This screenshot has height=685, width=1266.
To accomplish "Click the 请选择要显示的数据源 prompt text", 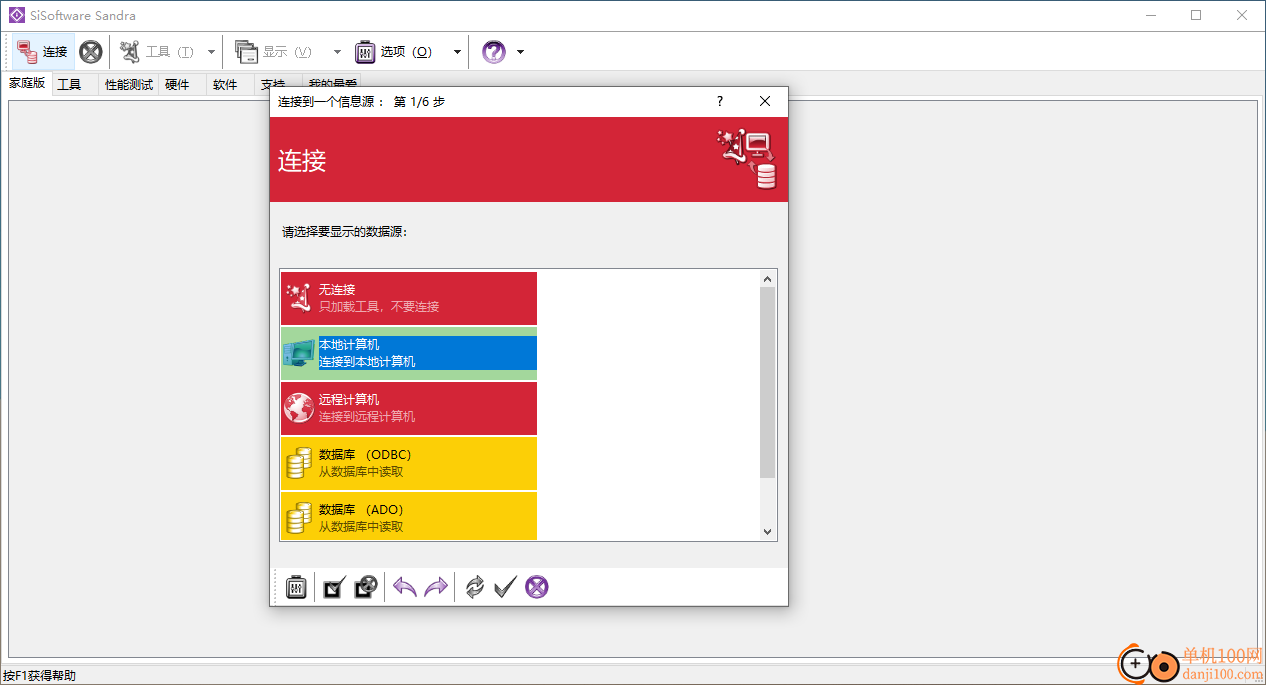I will tap(344, 232).
